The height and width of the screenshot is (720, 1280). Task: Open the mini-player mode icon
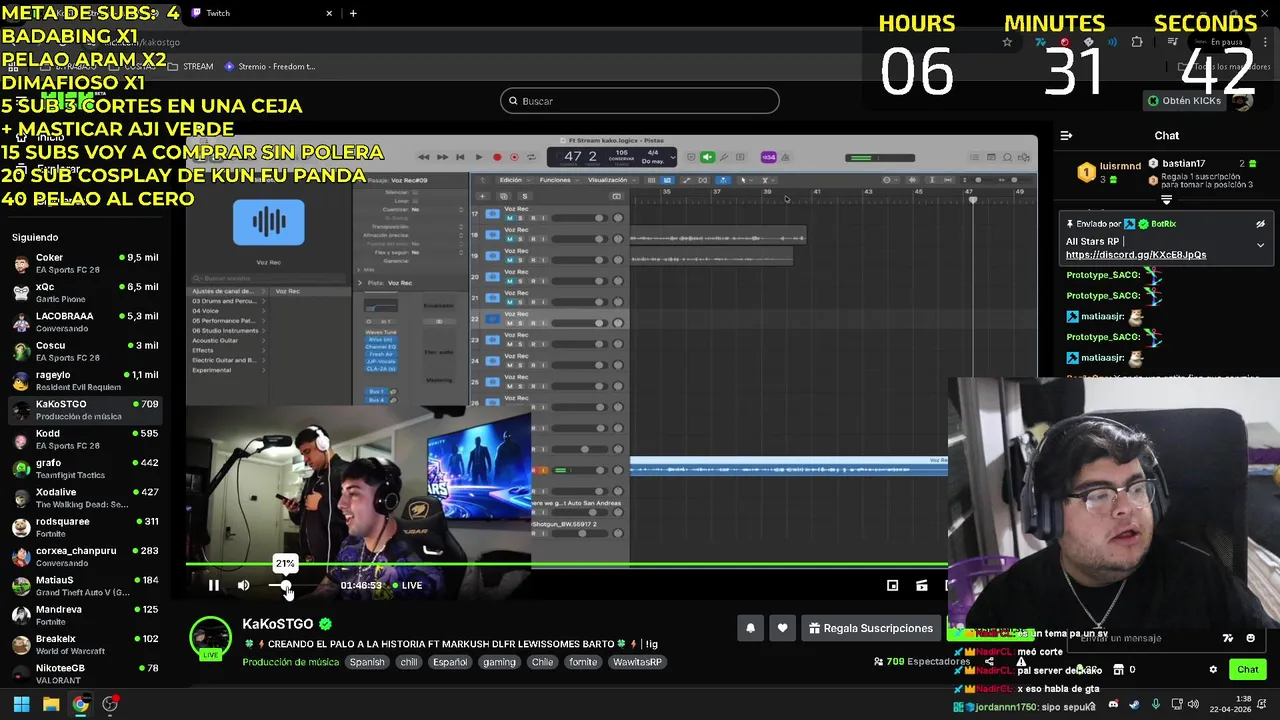pos(892,585)
